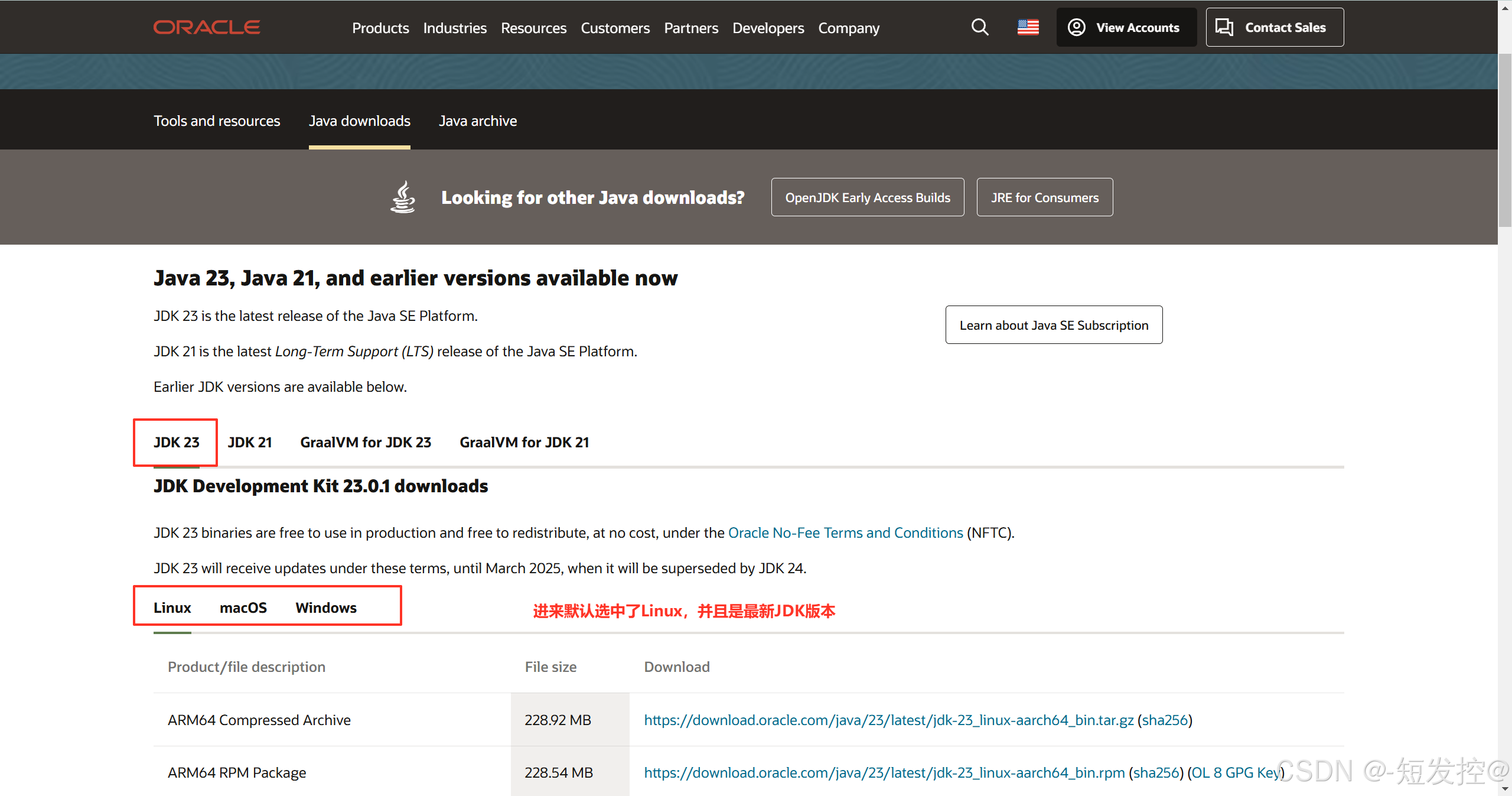This screenshot has height=796, width=1512.
Task: Click 'JDK Development Kit 23.0.1 downloads' heading
Action: 321,486
